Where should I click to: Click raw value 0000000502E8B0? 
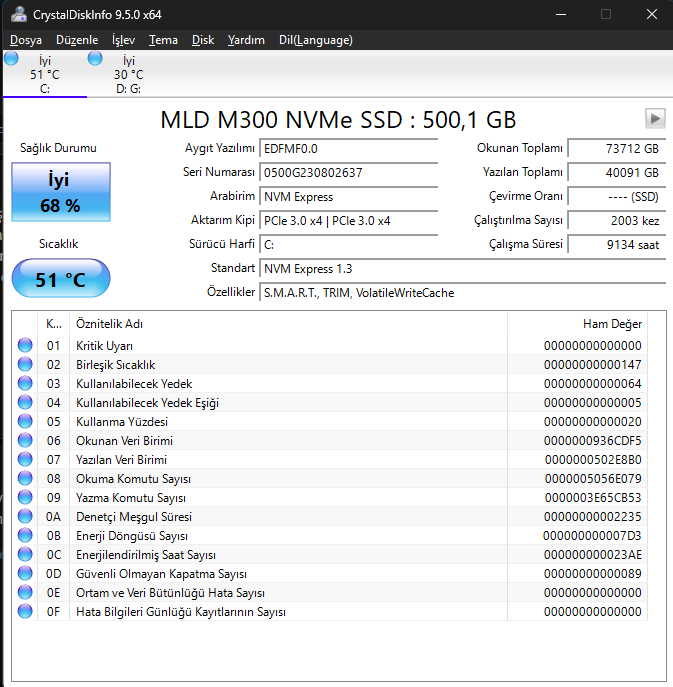click(x=593, y=460)
